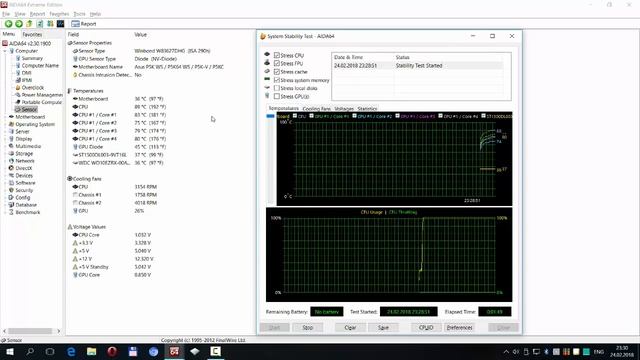Collapse the Computer tree node

[x=5, y=51]
